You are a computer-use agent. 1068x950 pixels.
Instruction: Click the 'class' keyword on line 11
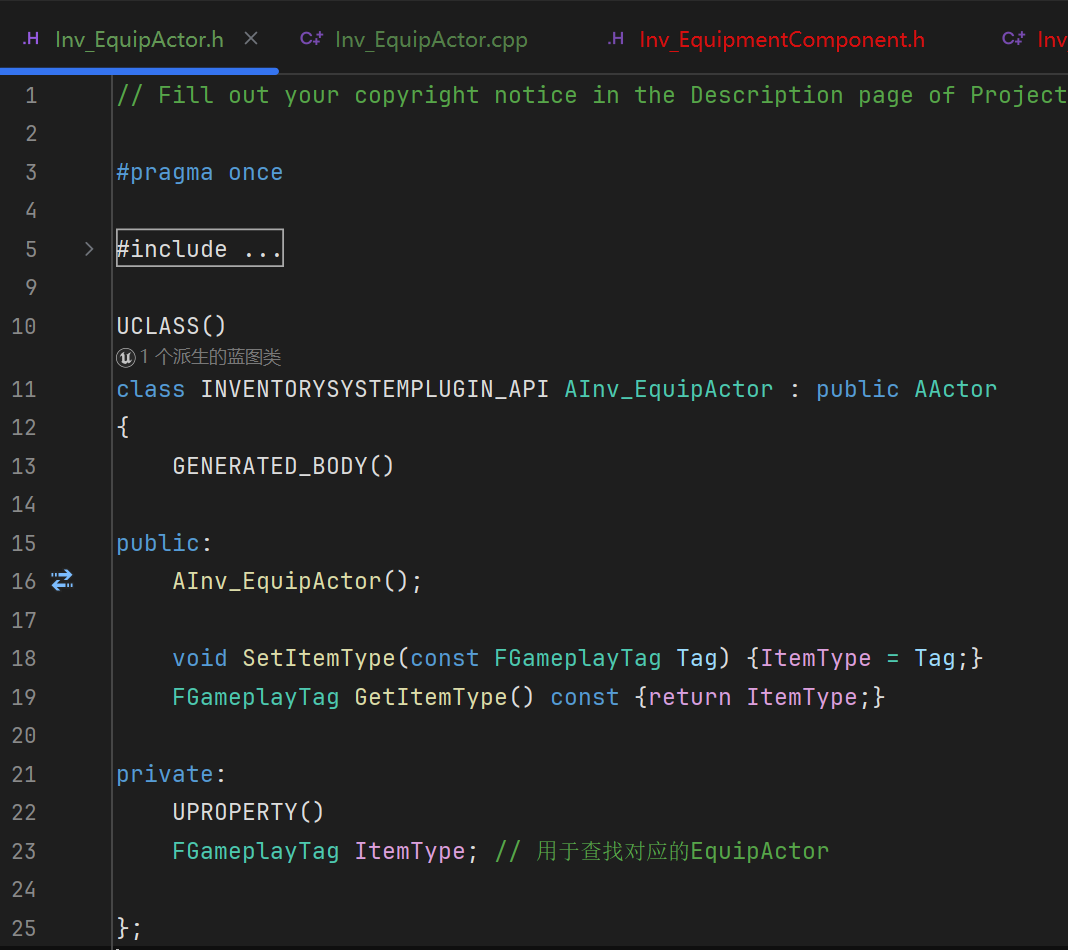pyautogui.click(x=151, y=390)
